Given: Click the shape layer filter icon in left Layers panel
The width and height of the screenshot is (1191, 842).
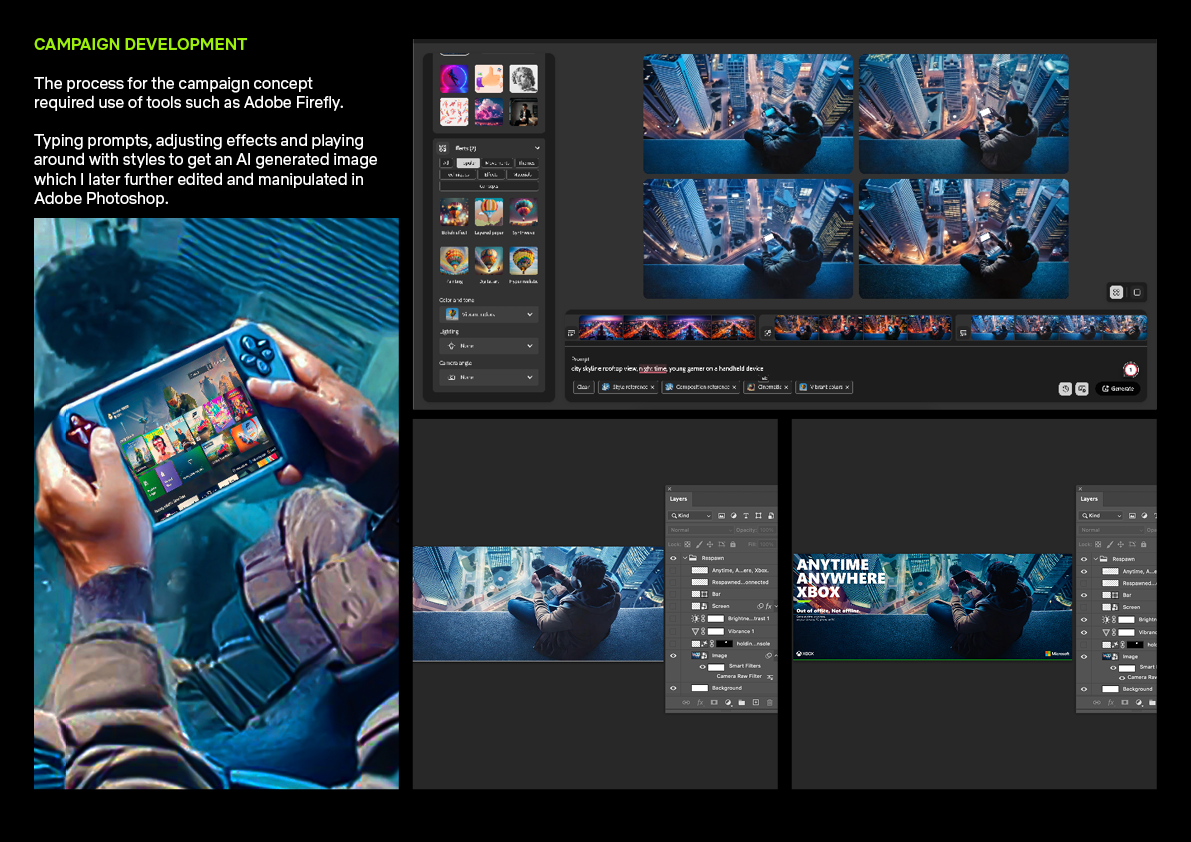Looking at the screenshot, I should coord(758,516).
